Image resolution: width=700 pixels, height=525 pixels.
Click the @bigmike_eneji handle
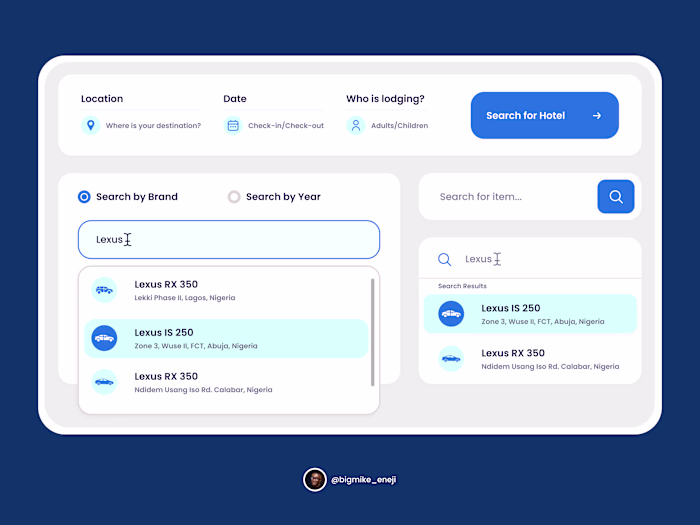363,480
